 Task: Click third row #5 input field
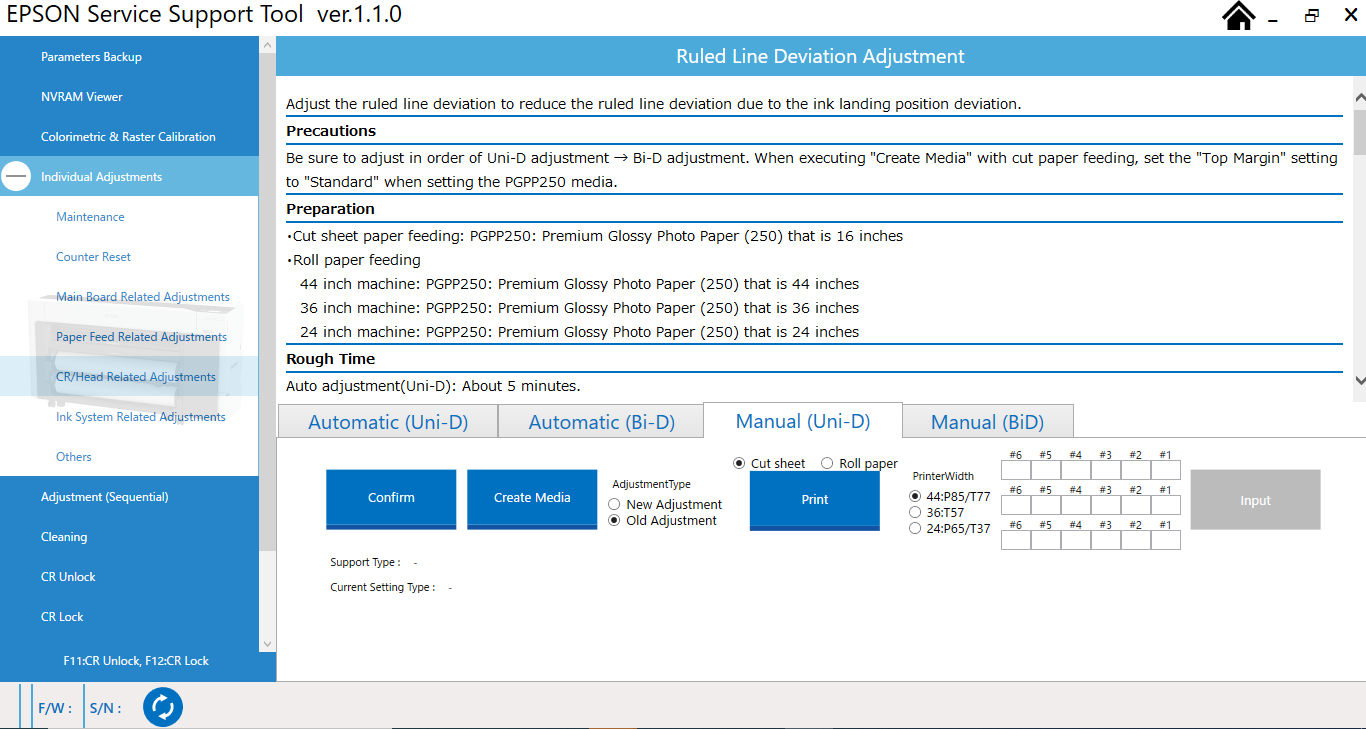point(1046,540)
